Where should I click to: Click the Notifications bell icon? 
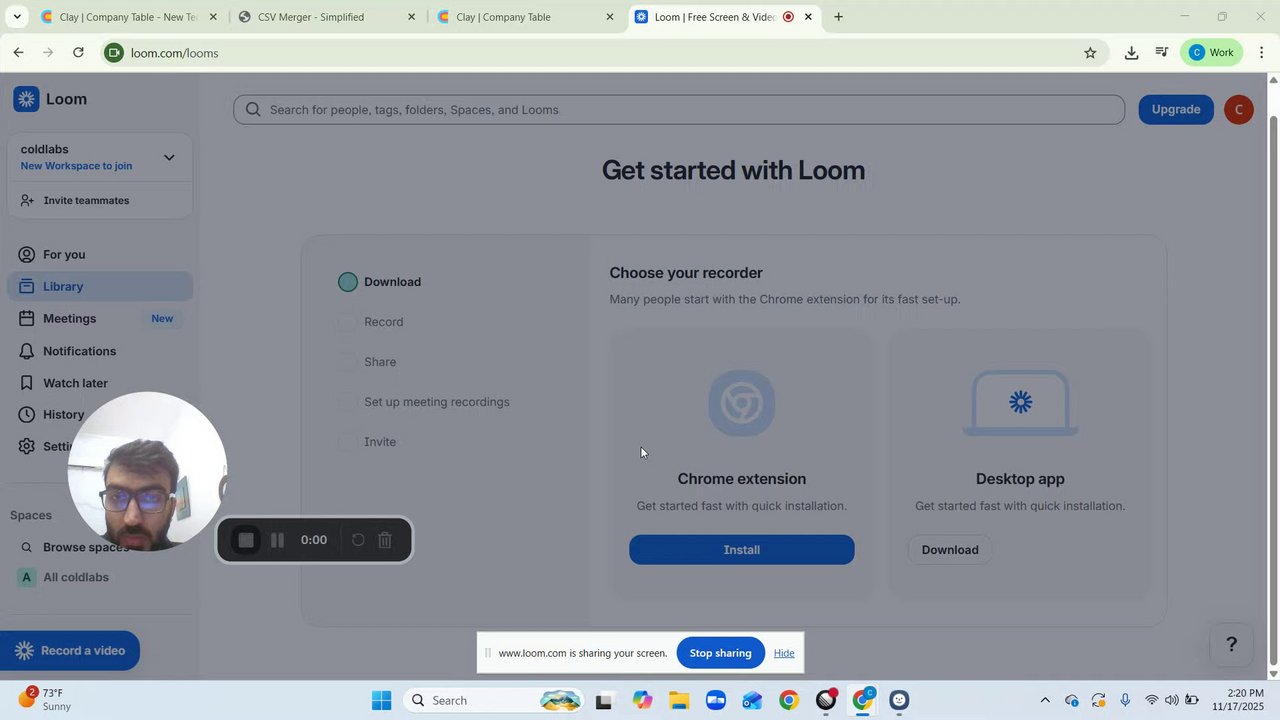27,351
